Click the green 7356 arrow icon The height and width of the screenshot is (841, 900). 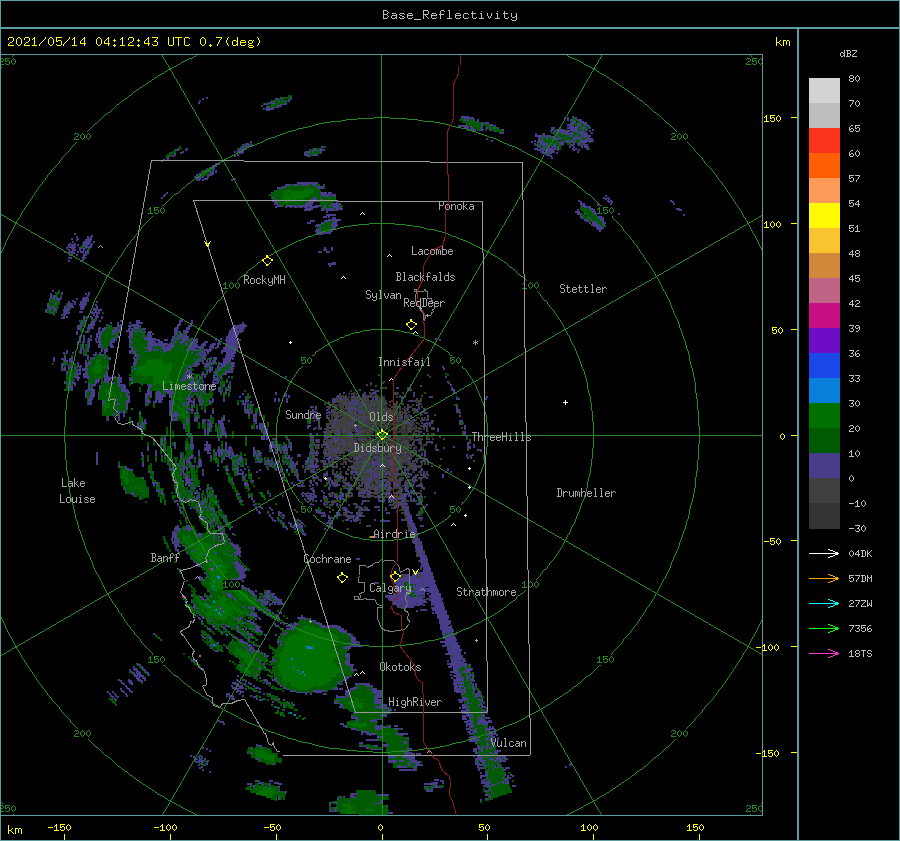(x=824, y=629)
